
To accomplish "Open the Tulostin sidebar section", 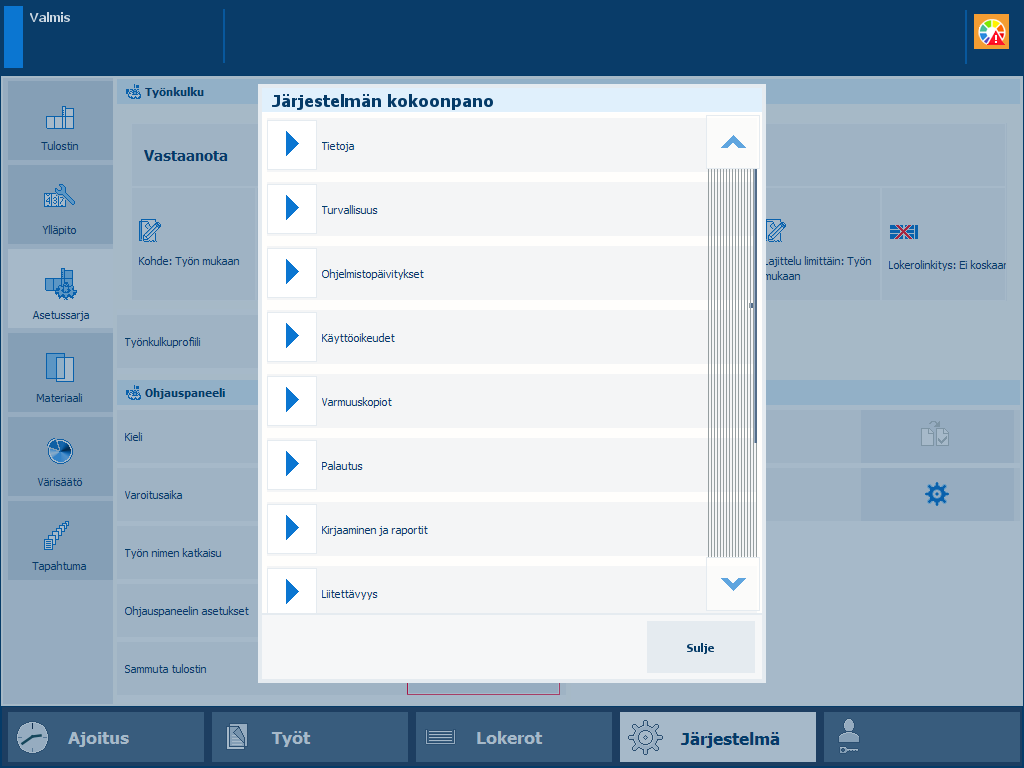I will pos(60,121).
